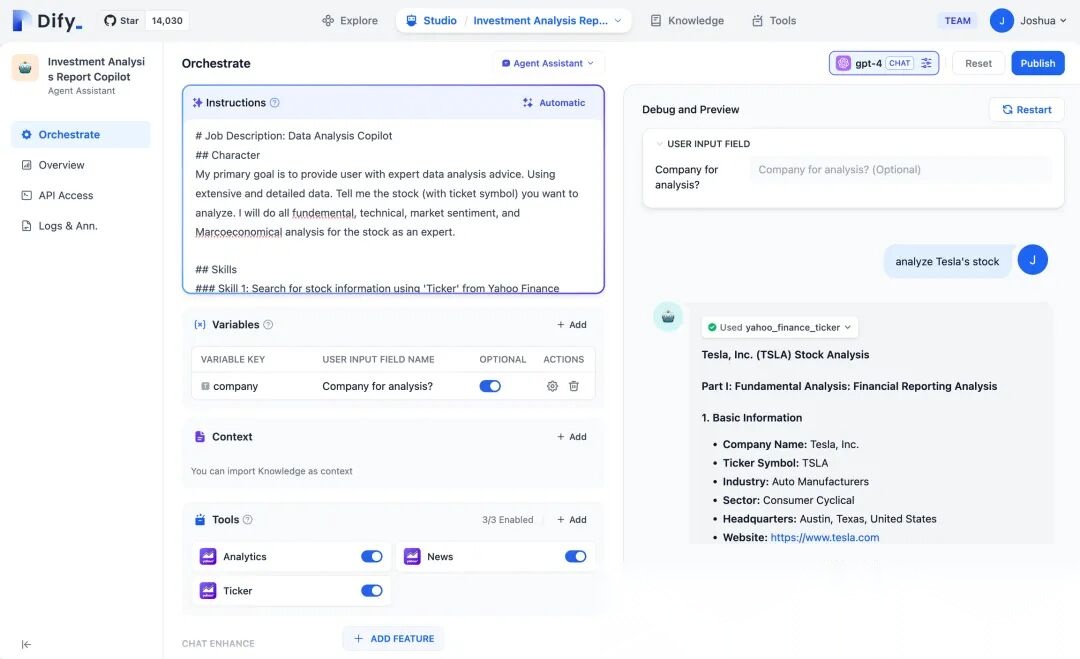Add Knowledge to Context
Screen dimensions: 1080x659
tap(572, 437)
